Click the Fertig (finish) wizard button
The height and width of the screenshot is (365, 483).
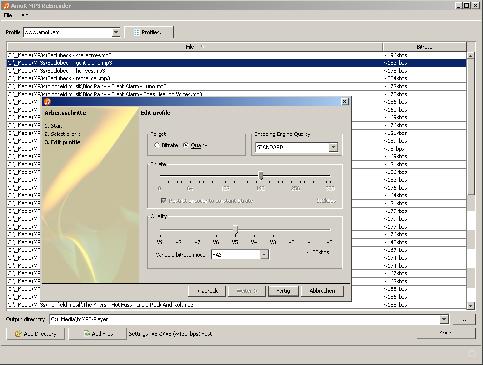283,291
